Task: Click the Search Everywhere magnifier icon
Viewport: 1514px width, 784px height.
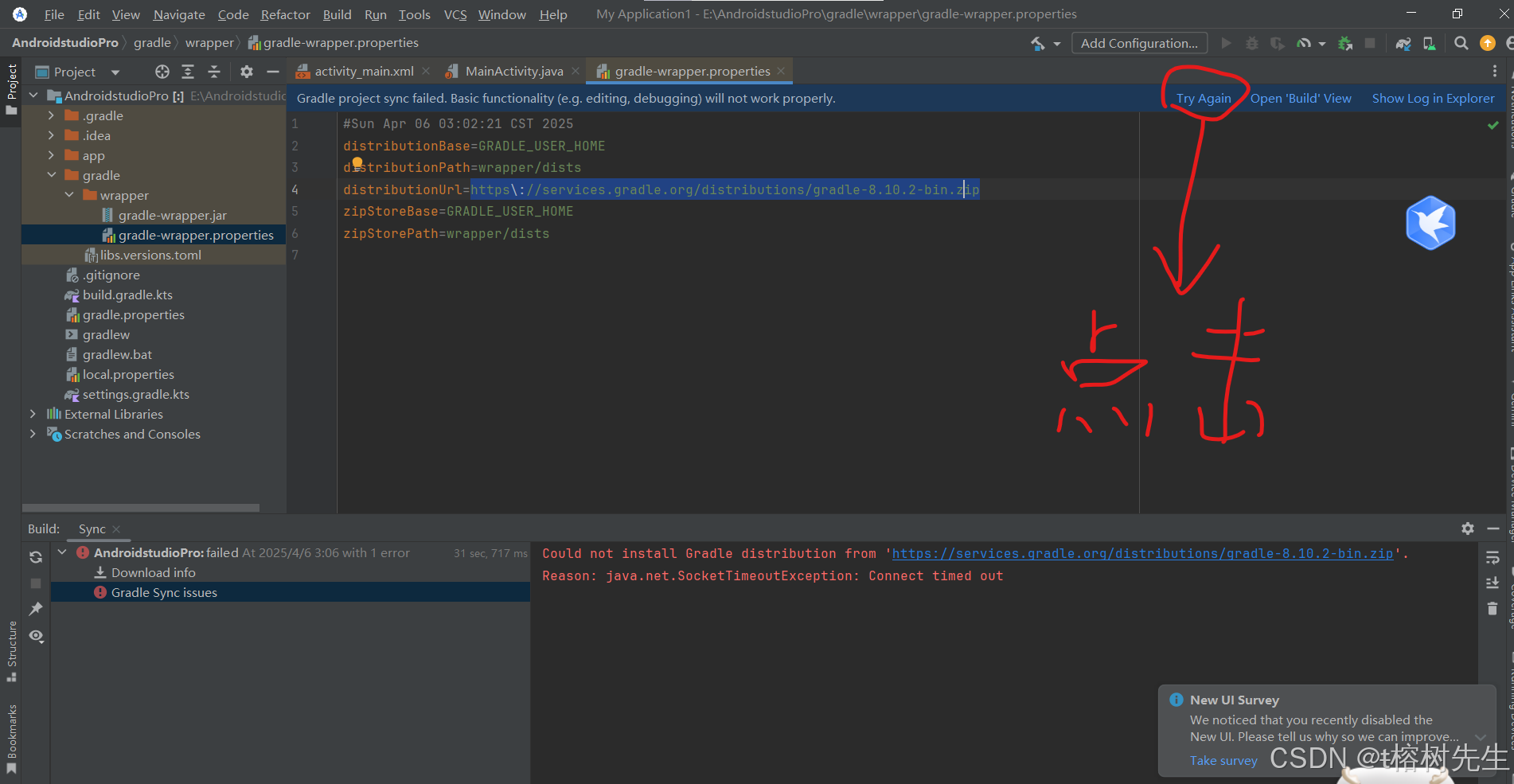Action: [x=1461, y=43]
